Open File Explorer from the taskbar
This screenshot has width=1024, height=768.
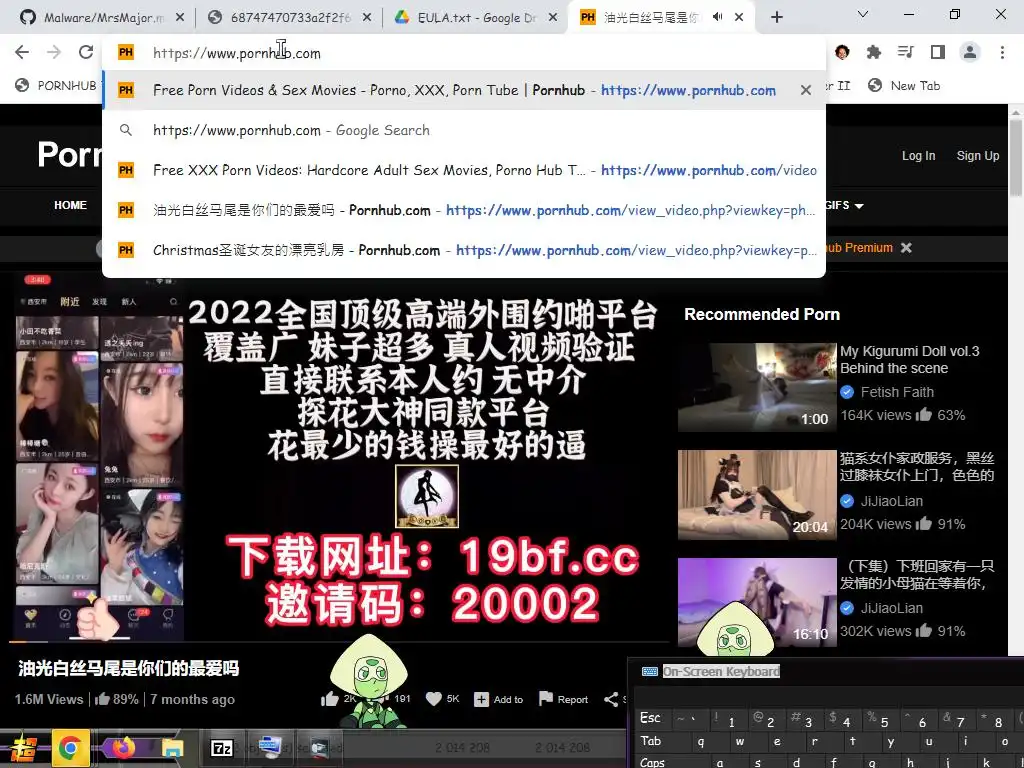(172, 748)
